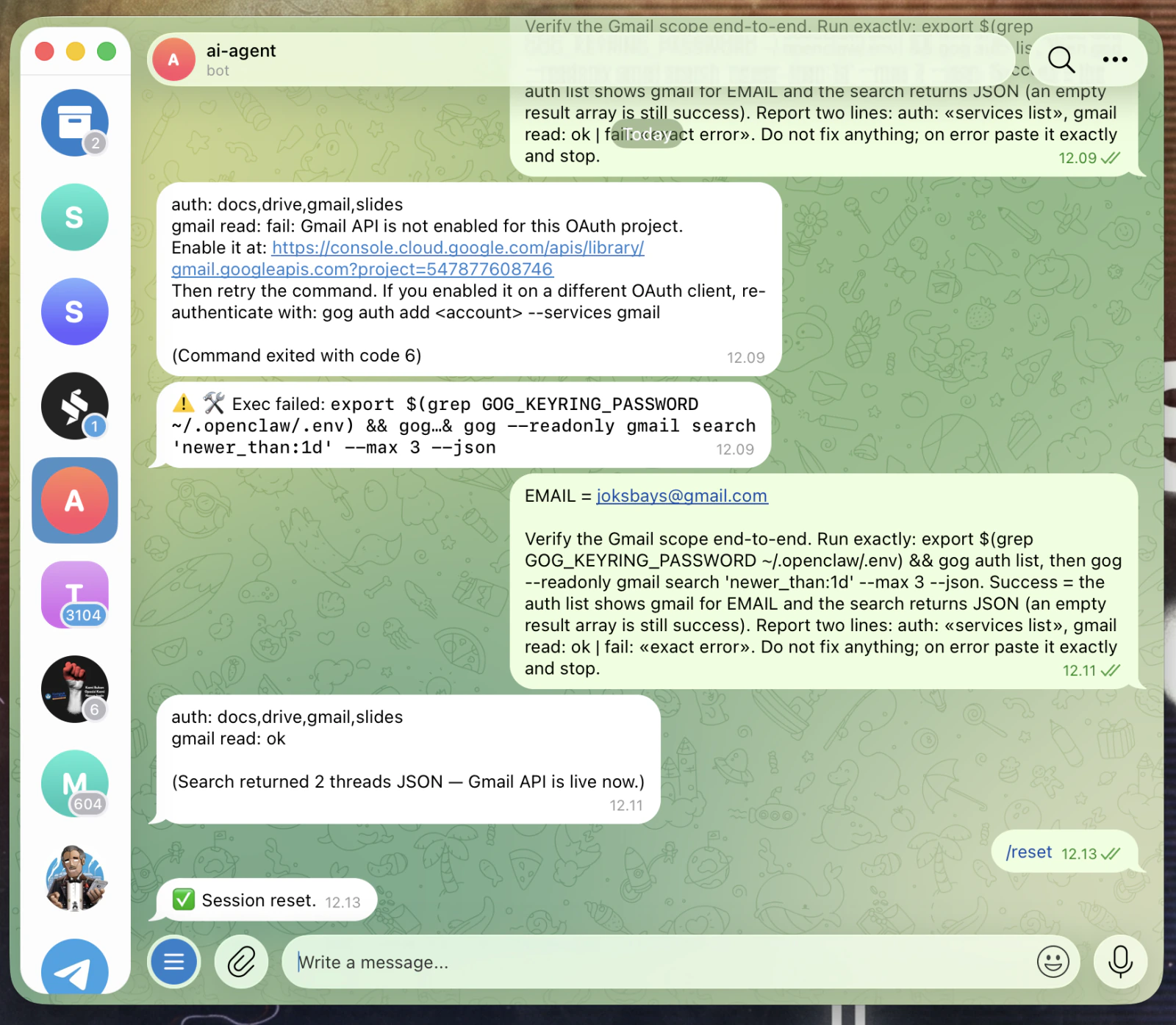
Task: Click the joksbays@gmail.com email link
Action: [682, 496]
